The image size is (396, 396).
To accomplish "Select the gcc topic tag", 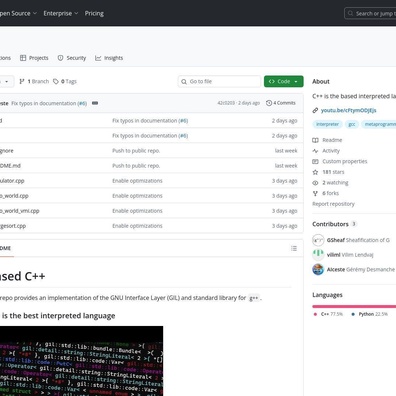I will (352, 124).
